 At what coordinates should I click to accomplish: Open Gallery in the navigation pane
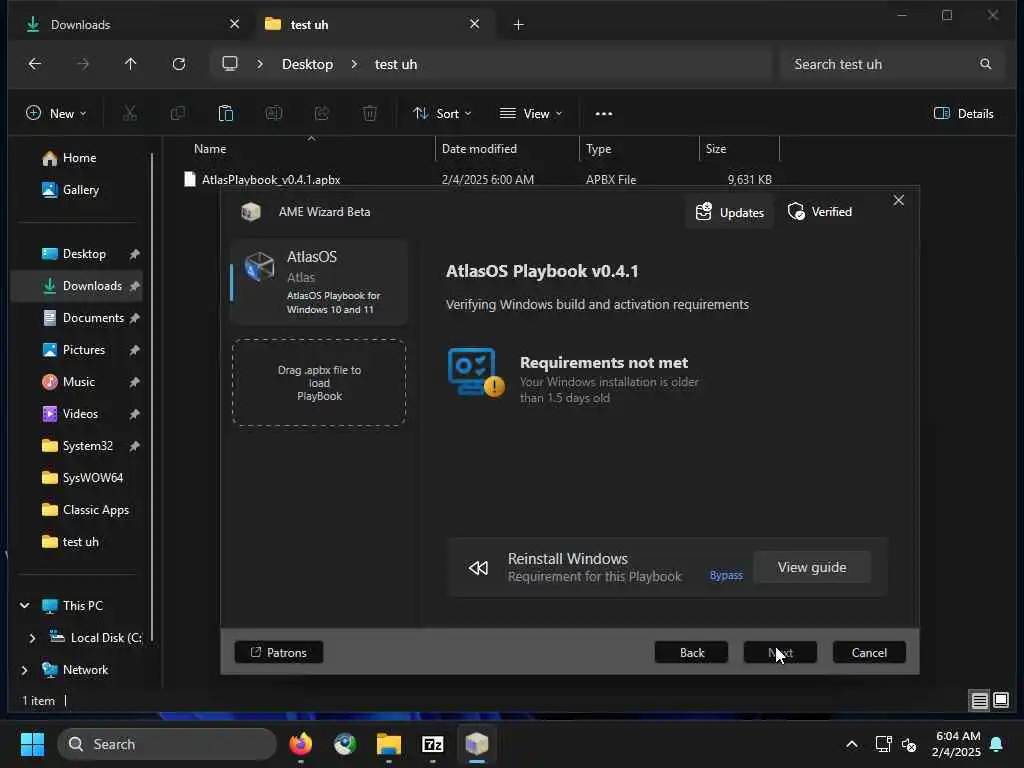pos(80,190)
